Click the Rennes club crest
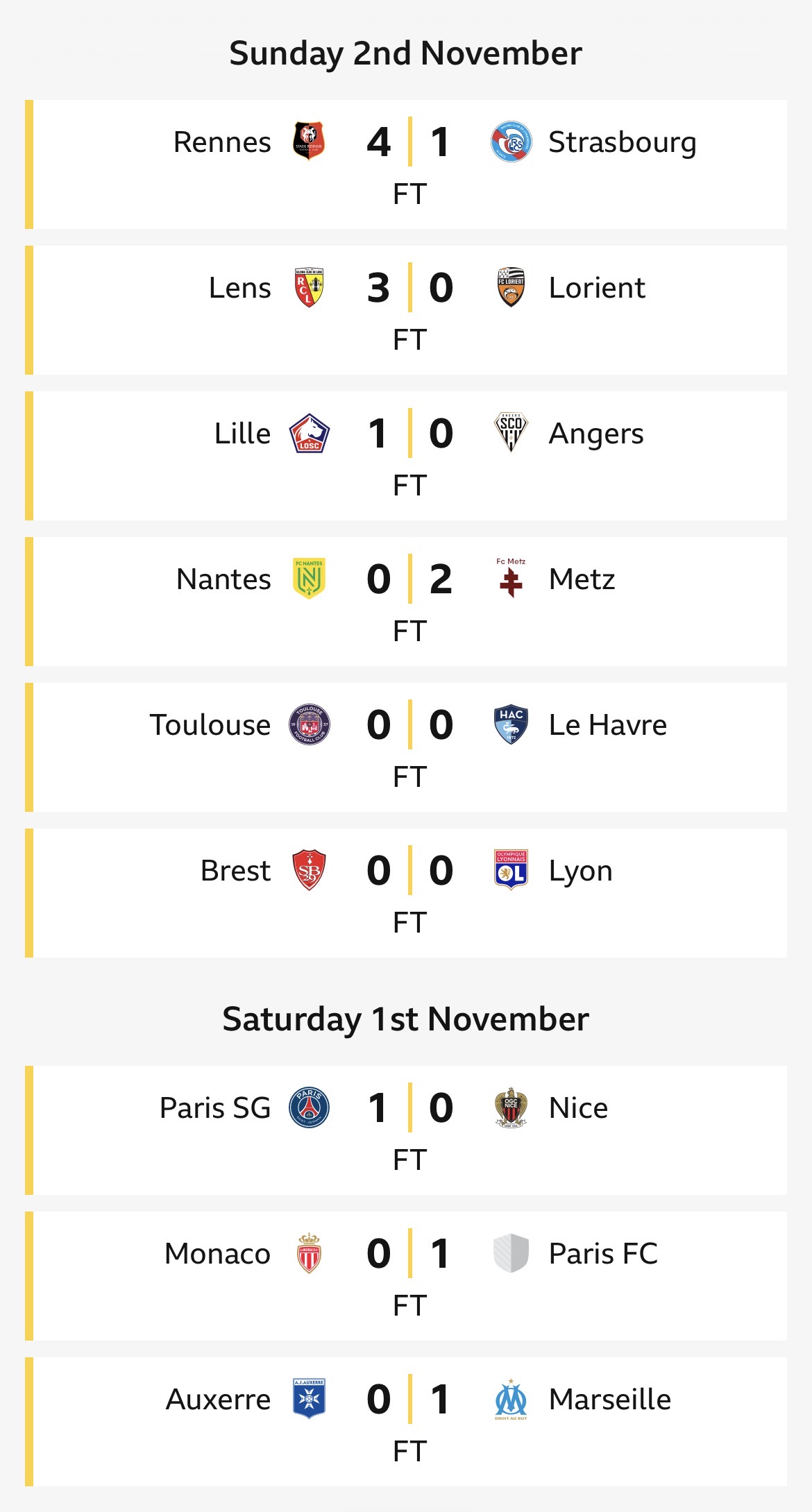Viewport: 812px width, 1512px height. tap(309, 142)
